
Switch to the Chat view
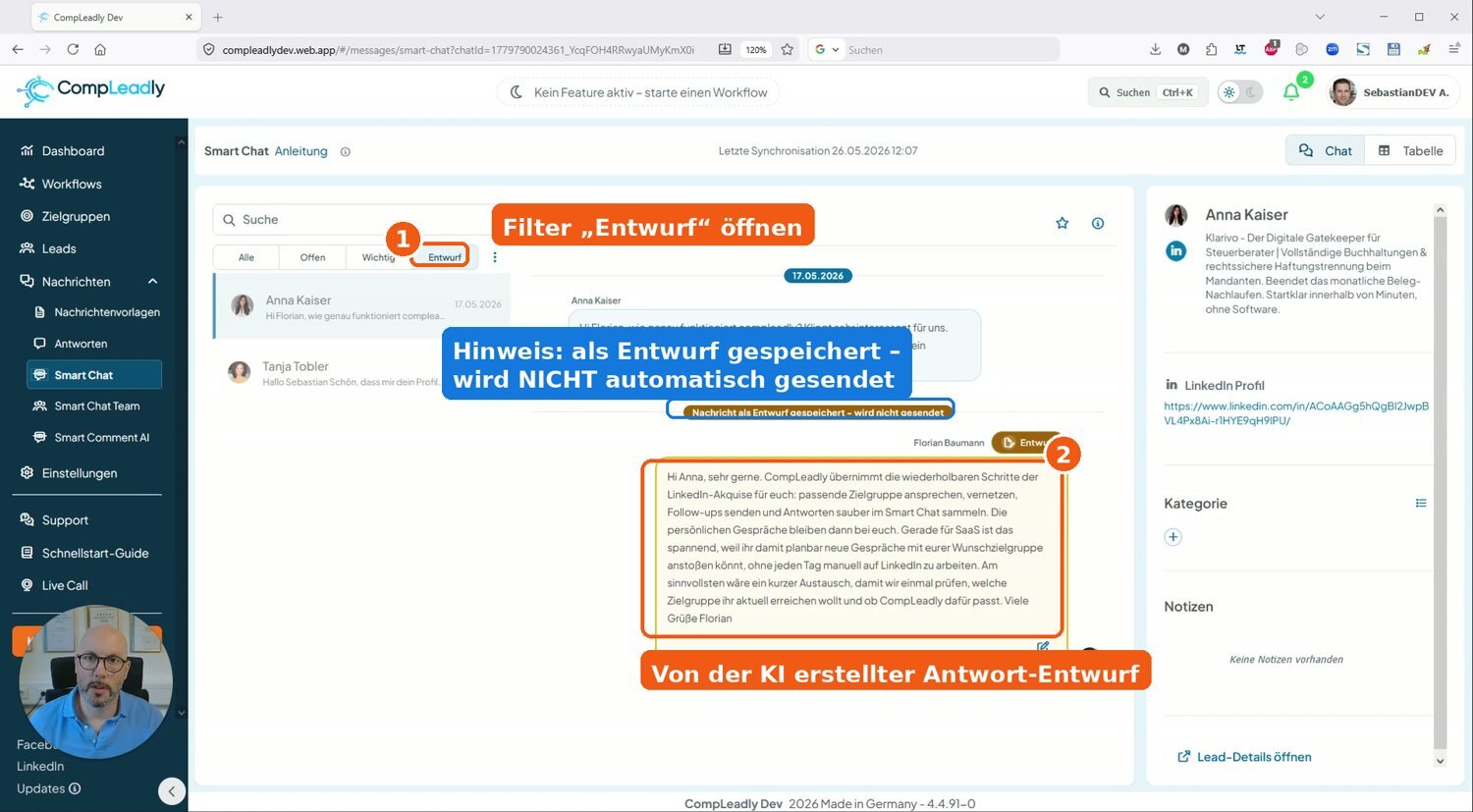pyautogui.click(x=1326, y=150)
